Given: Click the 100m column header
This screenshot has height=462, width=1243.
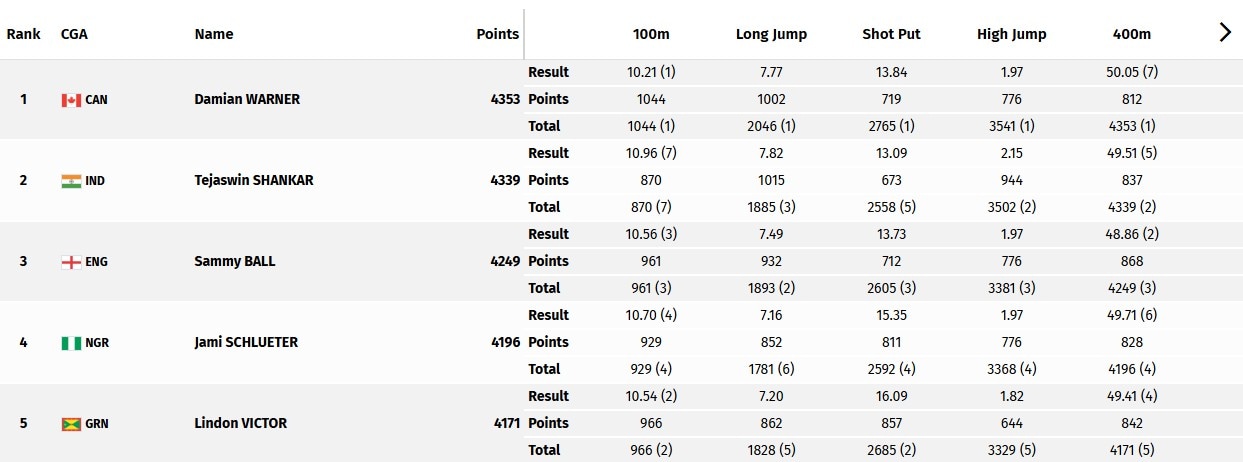Looking at the screenshot, I should [651, 34].
